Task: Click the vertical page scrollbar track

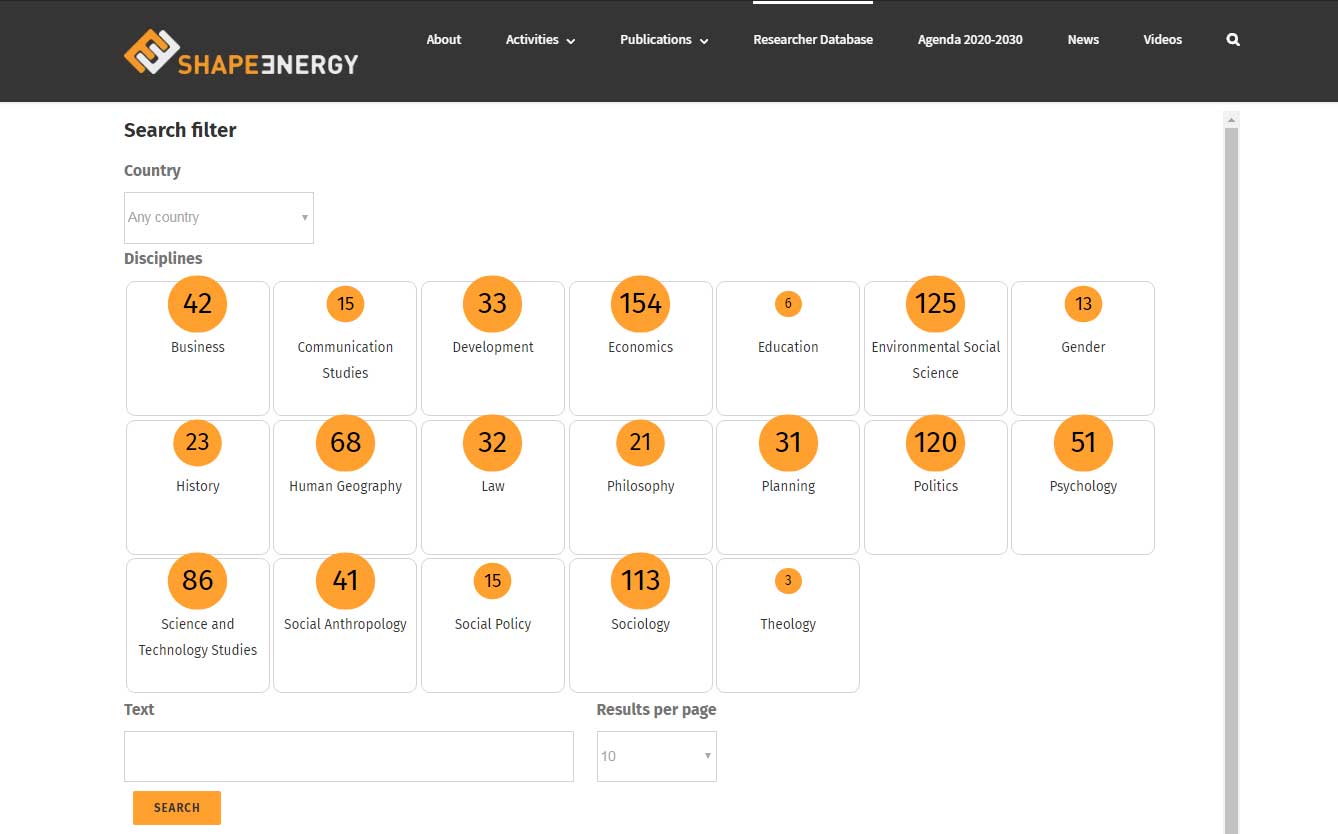Action: [x=1232, y=480]
